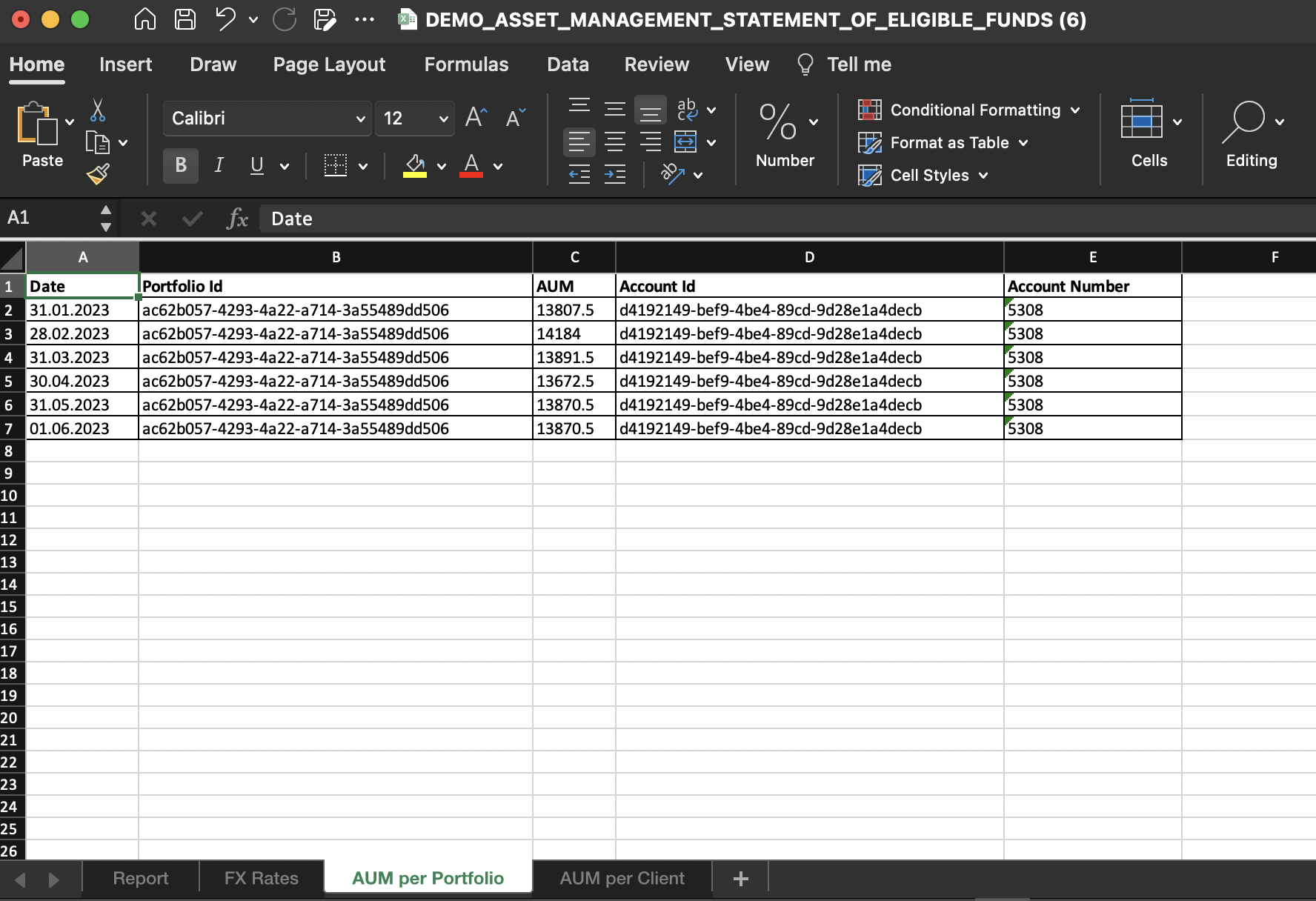Toggle Underline formatting
Image resolution: width=1316 pixels, height=901 pixels.
[257, 165]
